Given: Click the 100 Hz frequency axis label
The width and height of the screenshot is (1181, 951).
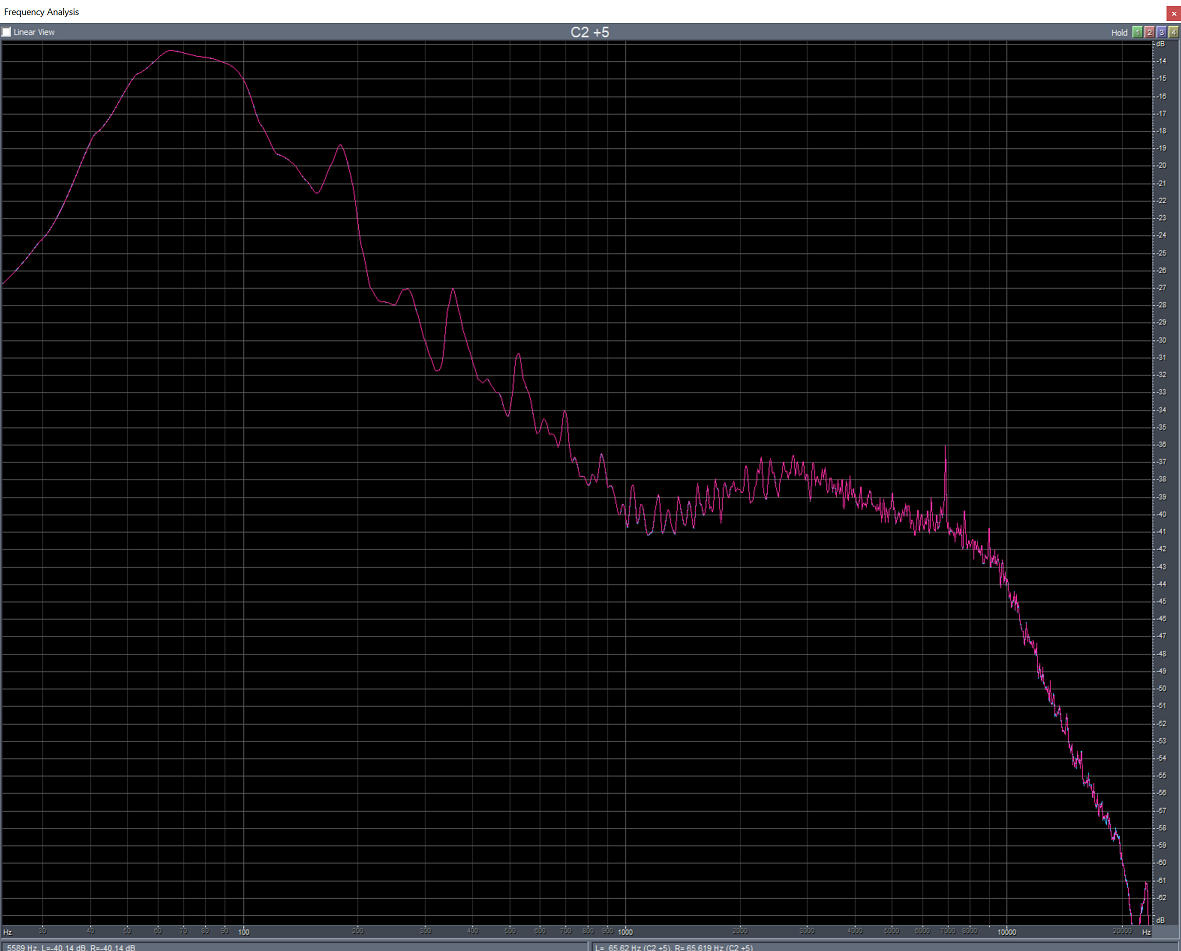Looking at the screenshot, I should click(x=244, y=932).
